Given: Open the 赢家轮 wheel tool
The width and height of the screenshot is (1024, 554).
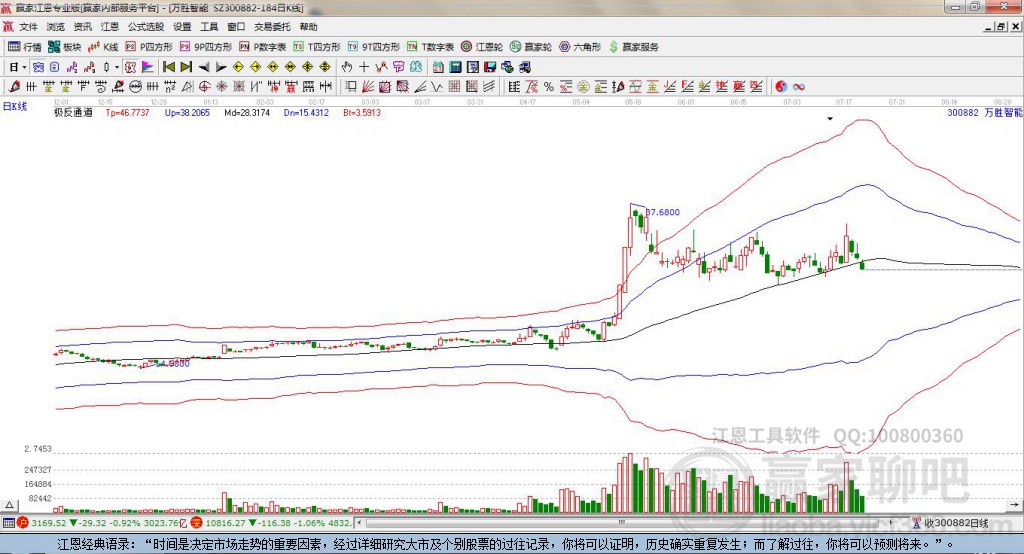Looking at the screenshot, I should tap(531, 47).
